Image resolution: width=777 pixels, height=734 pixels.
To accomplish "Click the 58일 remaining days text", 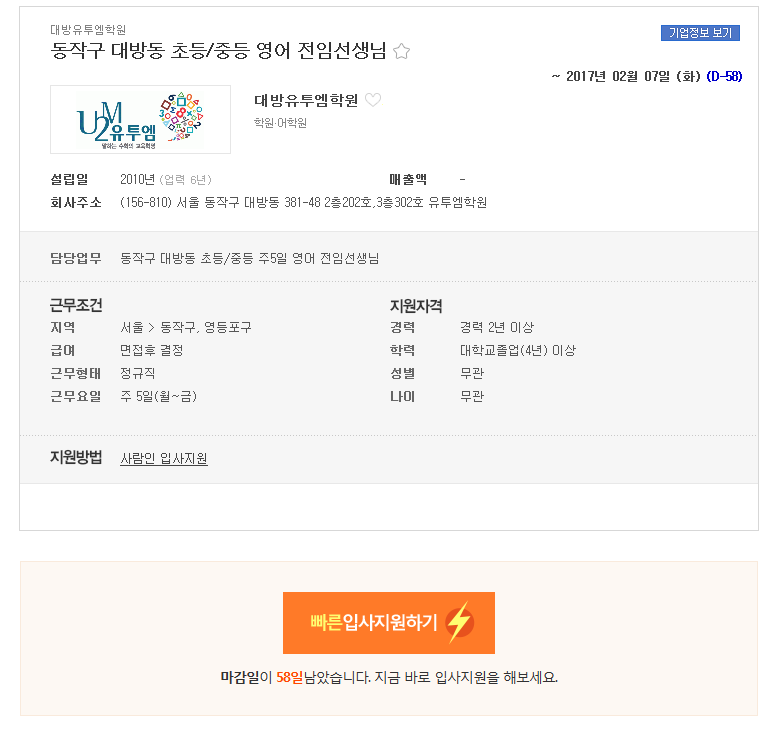I will coord(290,677).
